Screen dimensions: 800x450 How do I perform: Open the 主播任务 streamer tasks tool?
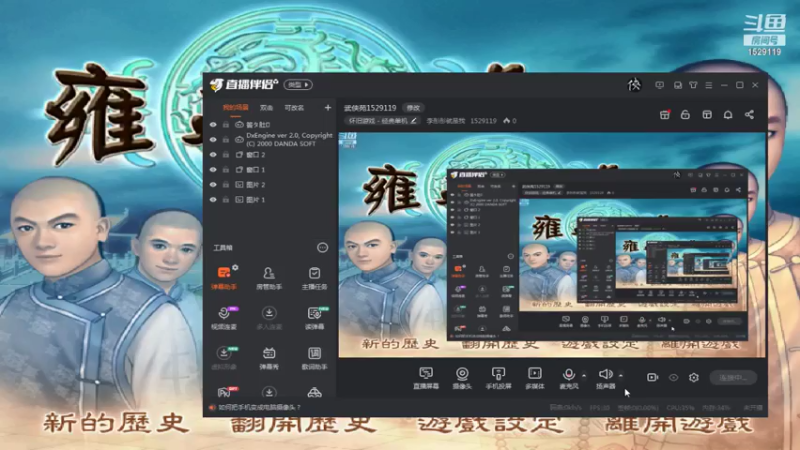(314, 278)
